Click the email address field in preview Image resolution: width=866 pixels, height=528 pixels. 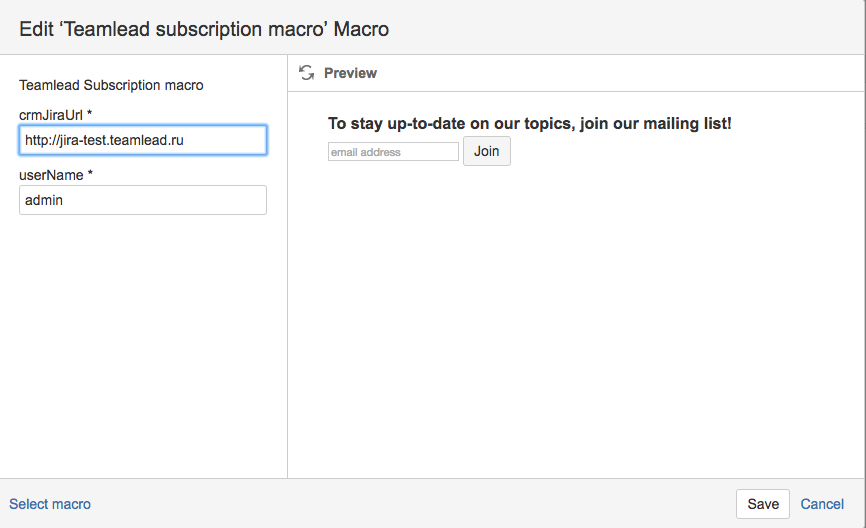[393, 152]
